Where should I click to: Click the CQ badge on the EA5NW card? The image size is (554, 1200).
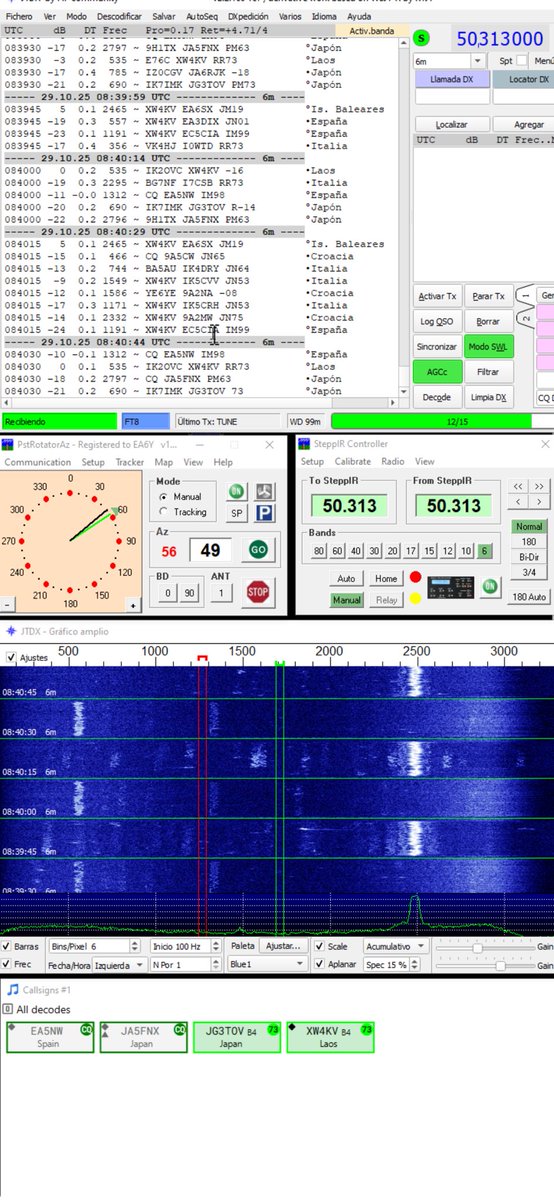[x=85, y=1029]
